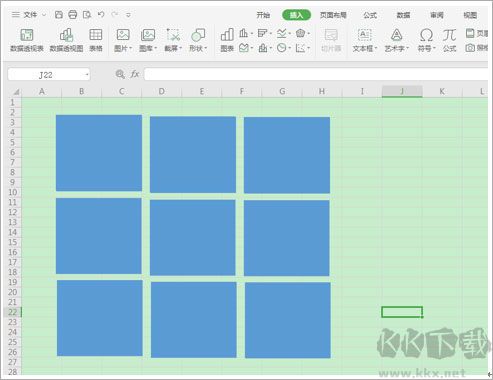Select column J header

pyautogui.click(x=402, y=91)
